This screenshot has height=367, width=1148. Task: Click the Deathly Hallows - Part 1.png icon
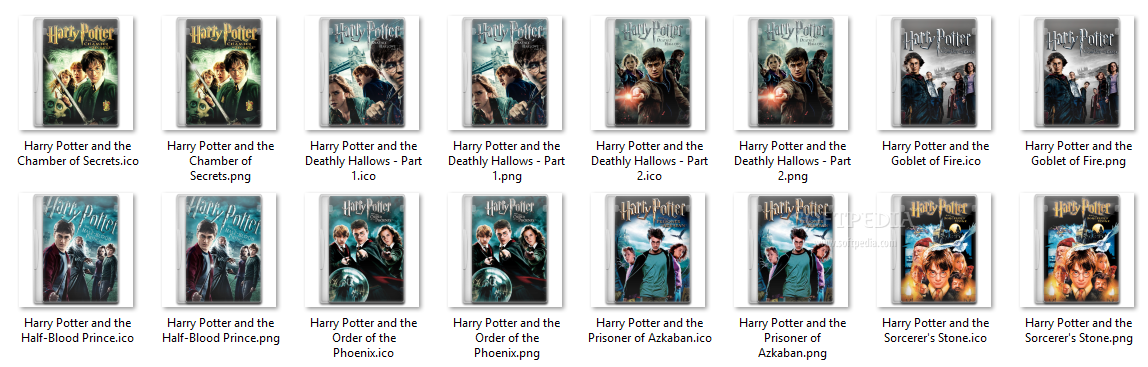pos(507,73)
